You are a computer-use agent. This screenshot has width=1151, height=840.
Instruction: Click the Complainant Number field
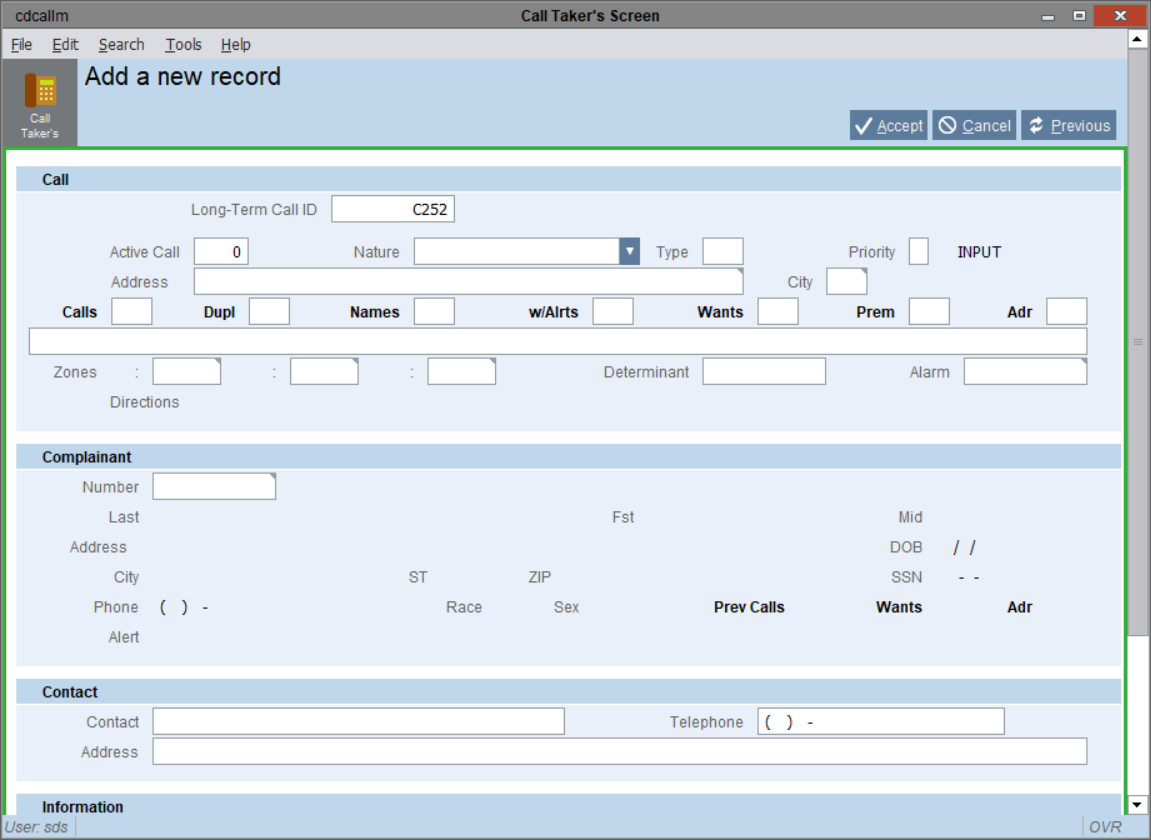point(214,487)
